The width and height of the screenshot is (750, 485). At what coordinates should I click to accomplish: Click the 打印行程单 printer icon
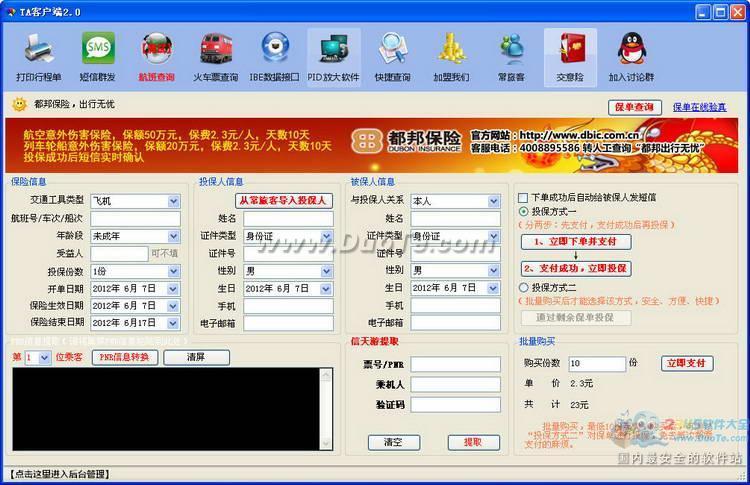38,49
